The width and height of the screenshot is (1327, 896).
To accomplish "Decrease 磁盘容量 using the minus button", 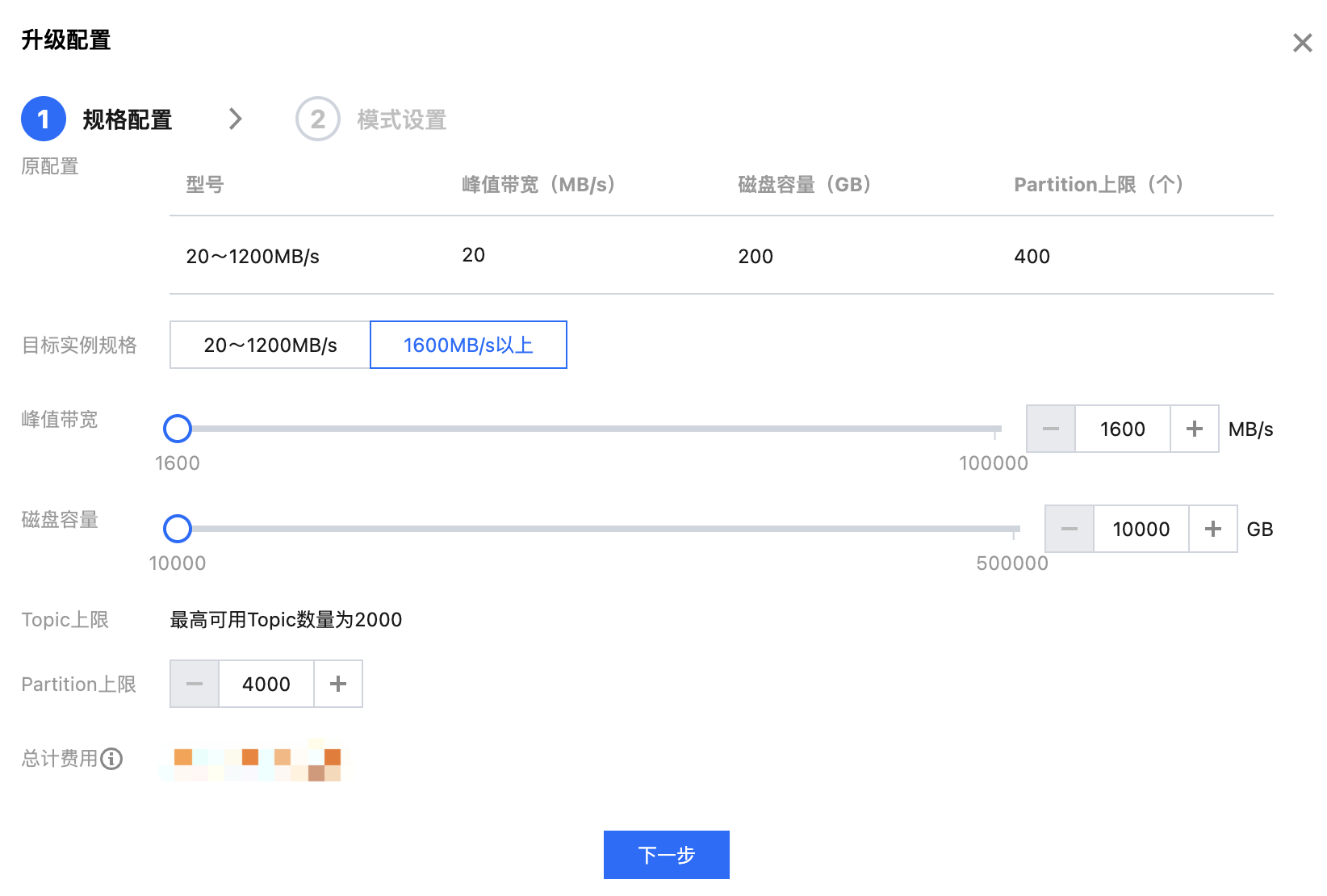I will (x=1069, y=529).
